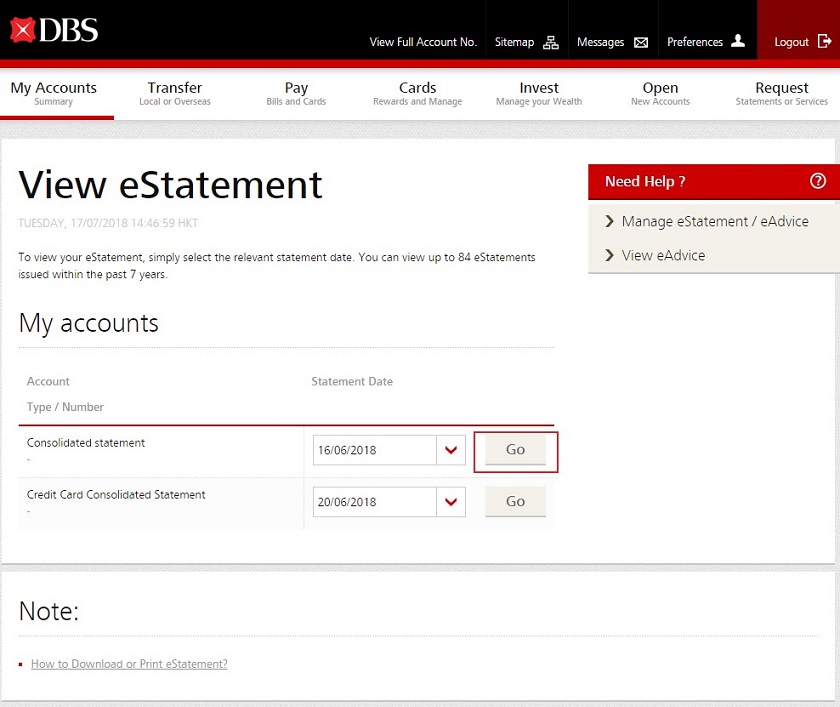
Task: Click the DBS logo
Action: 54,30
